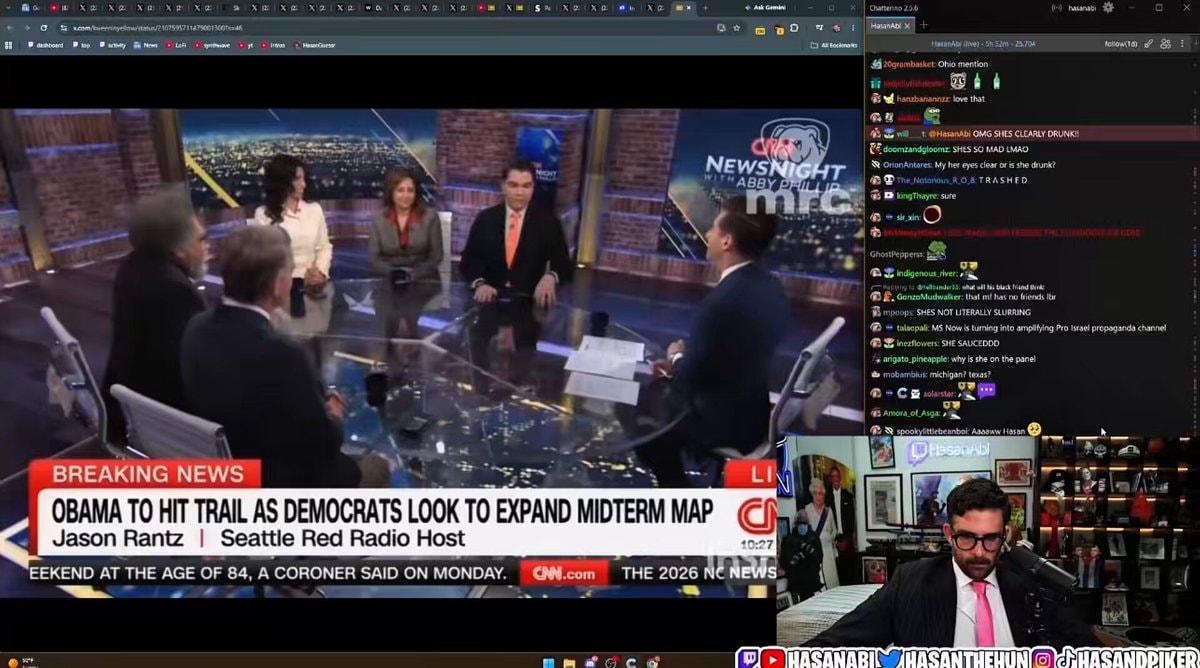
Task: Open the three-dot split menu in Chatterino
Action: click(1183, 44)
